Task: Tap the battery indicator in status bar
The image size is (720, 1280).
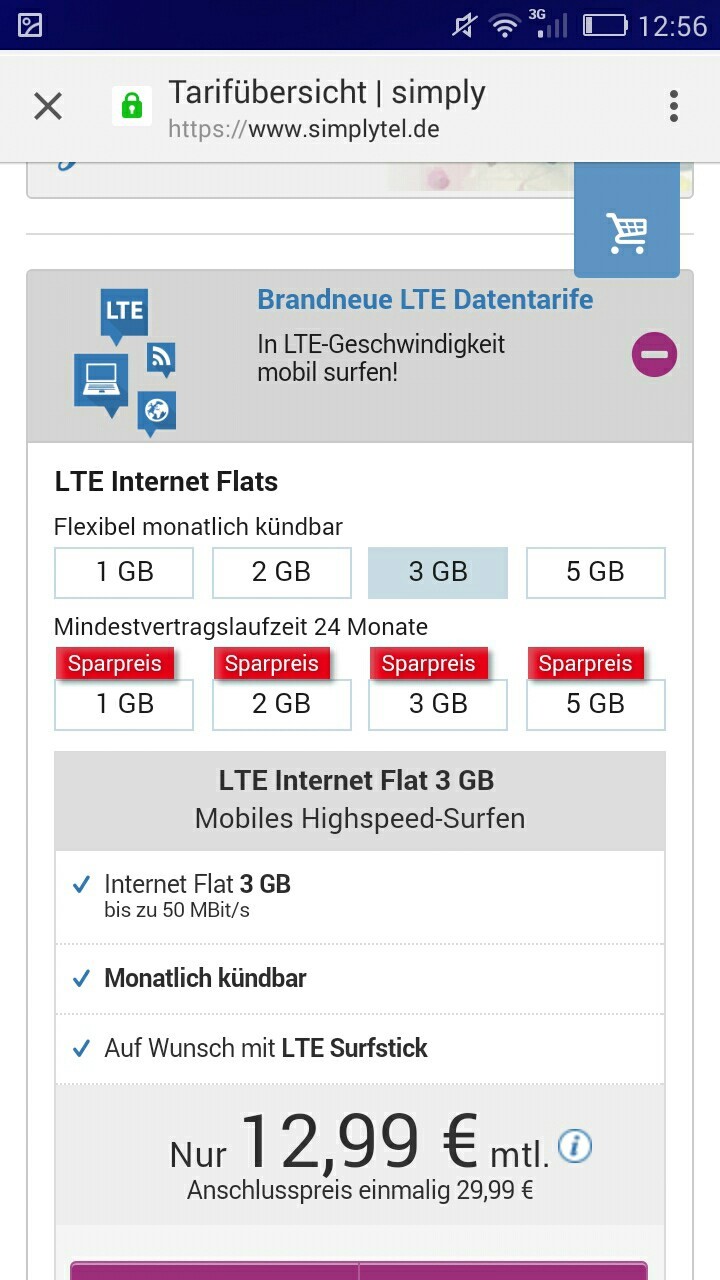Action: coord(605,25)
